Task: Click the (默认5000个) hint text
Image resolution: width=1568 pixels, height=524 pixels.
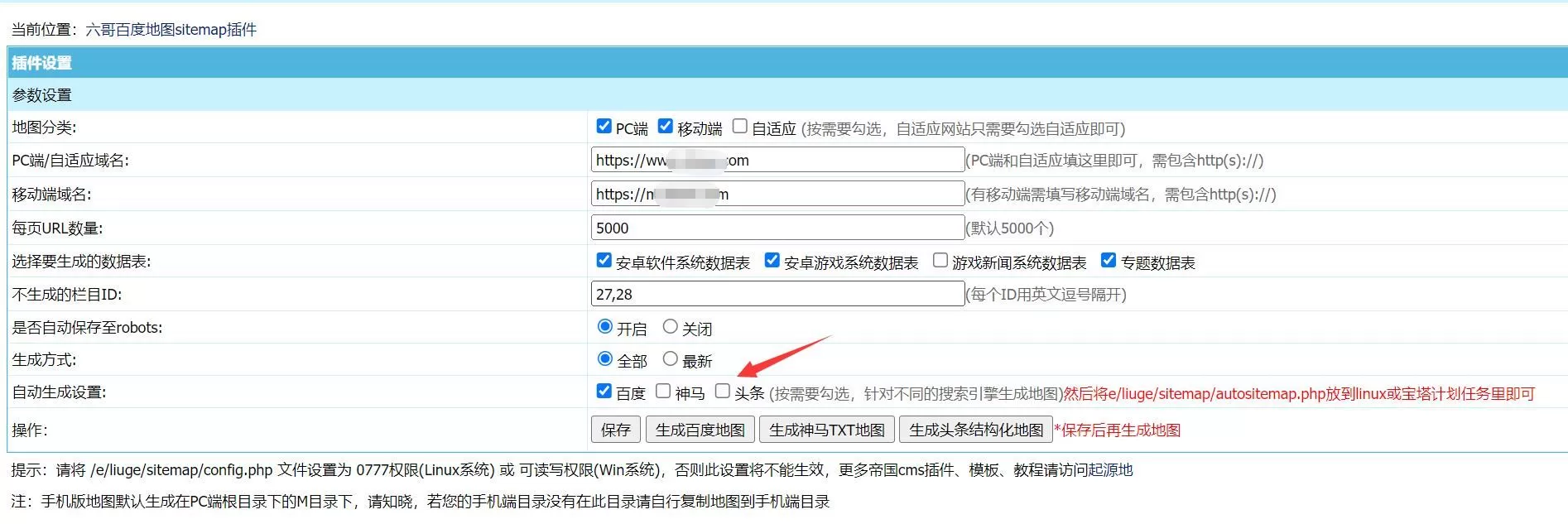Action: (1010, 228)
